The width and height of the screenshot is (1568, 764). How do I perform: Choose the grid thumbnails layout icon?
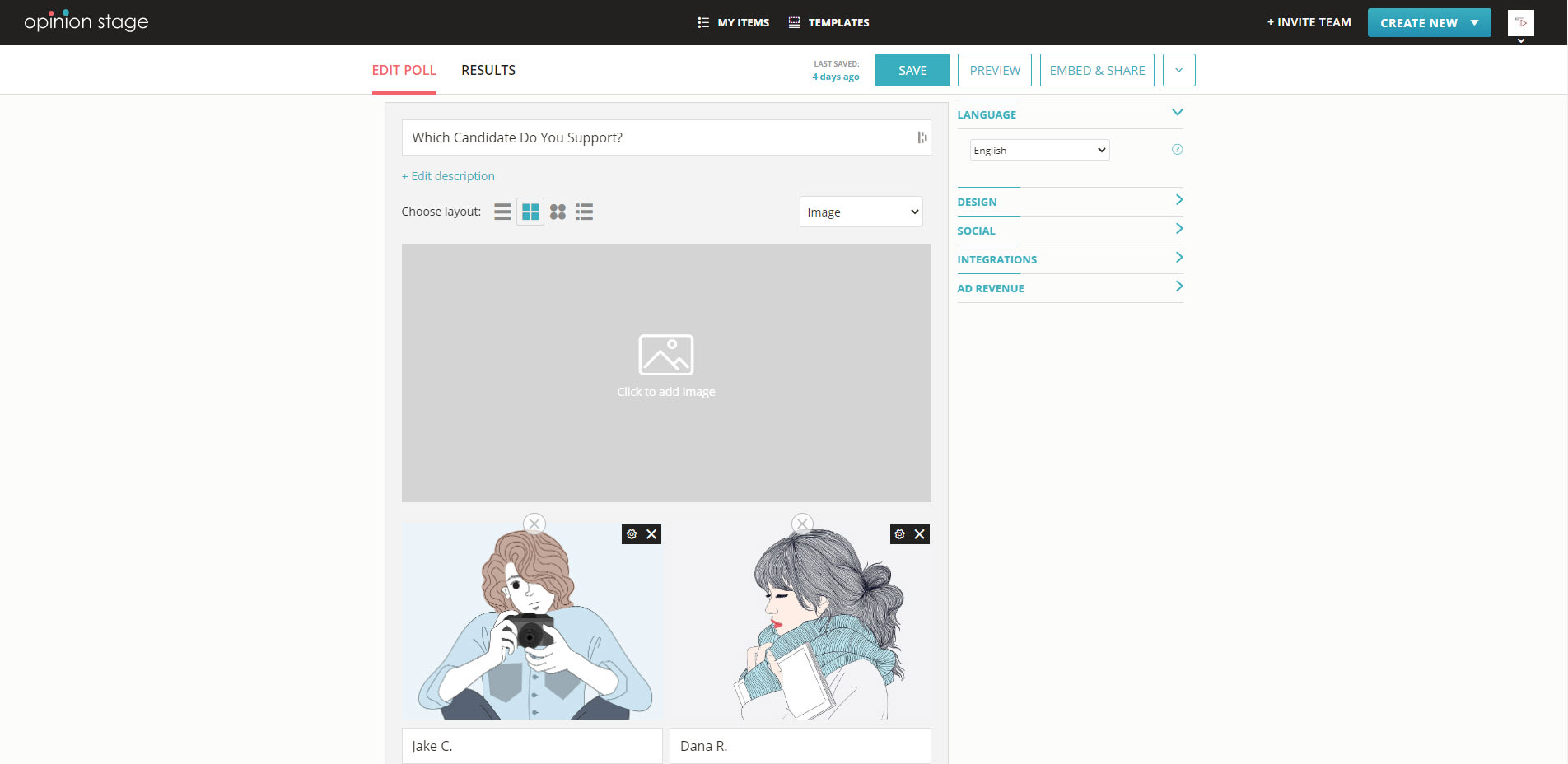pos(530,212)
